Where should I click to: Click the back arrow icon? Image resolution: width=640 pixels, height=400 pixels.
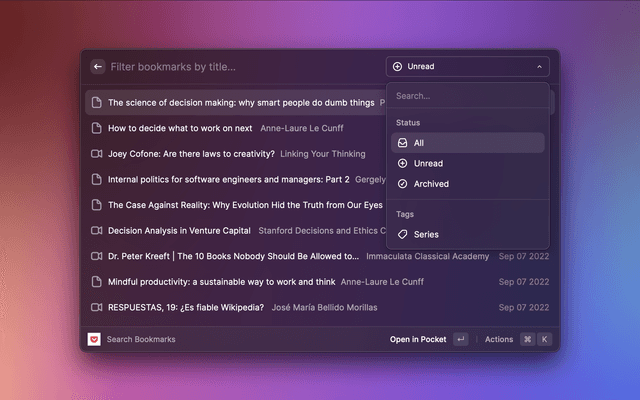[98, 67]
